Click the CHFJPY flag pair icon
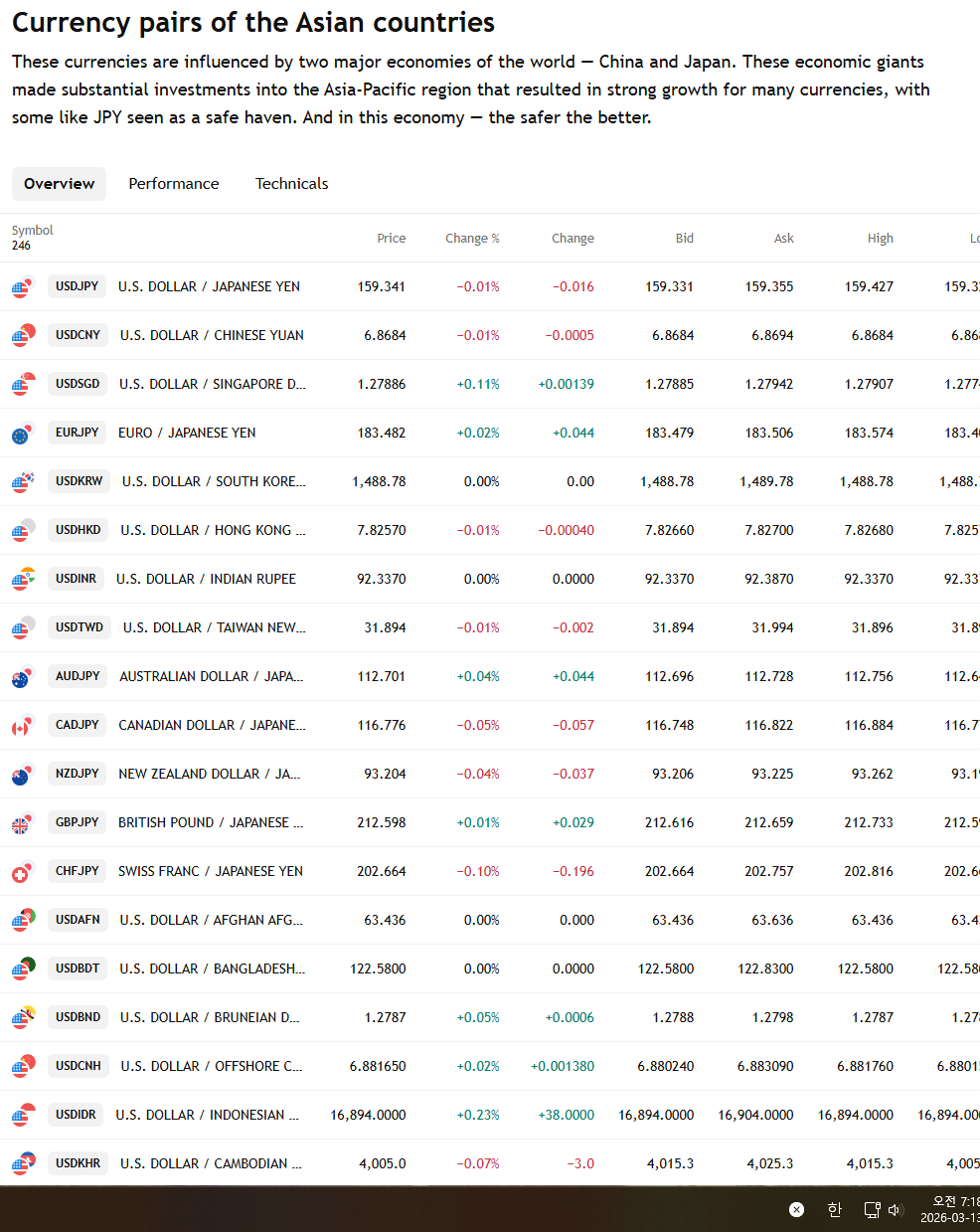Image resolution: width=980 pixels, height=1232 pixels. tap(23, 871)
